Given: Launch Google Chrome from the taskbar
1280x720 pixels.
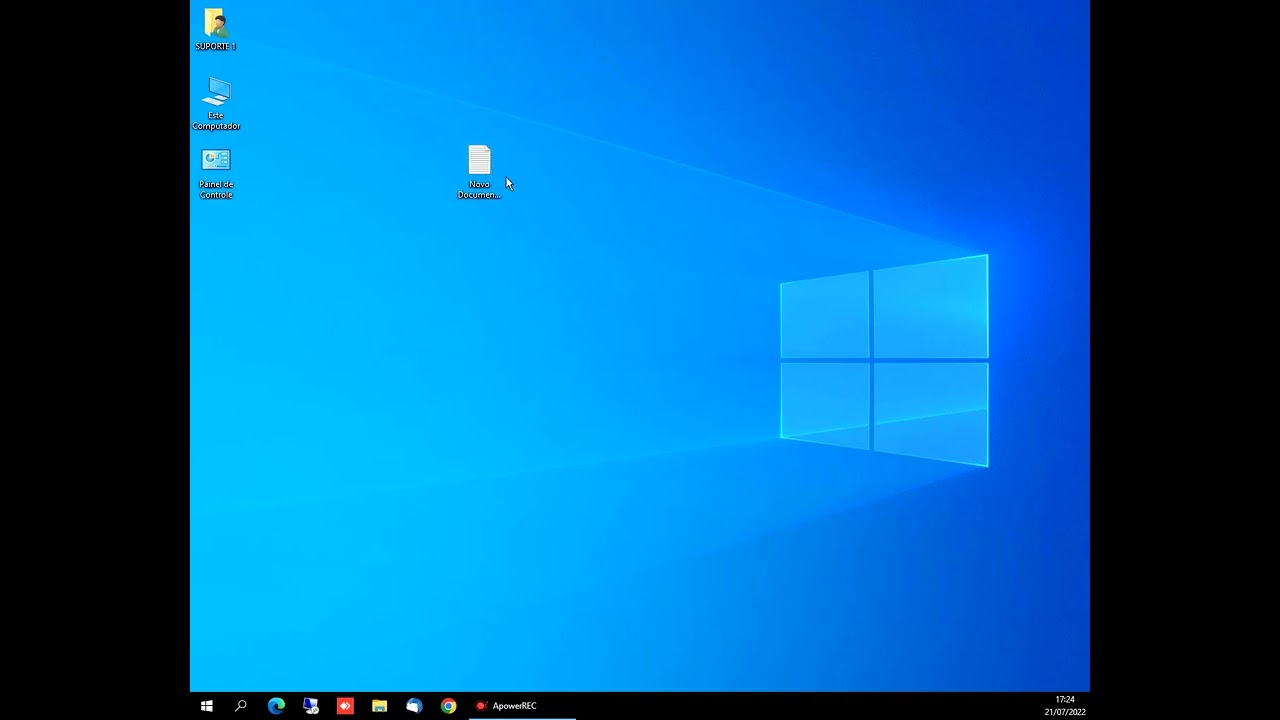Looking at the screenshot, I should click(x=449, y=706).
